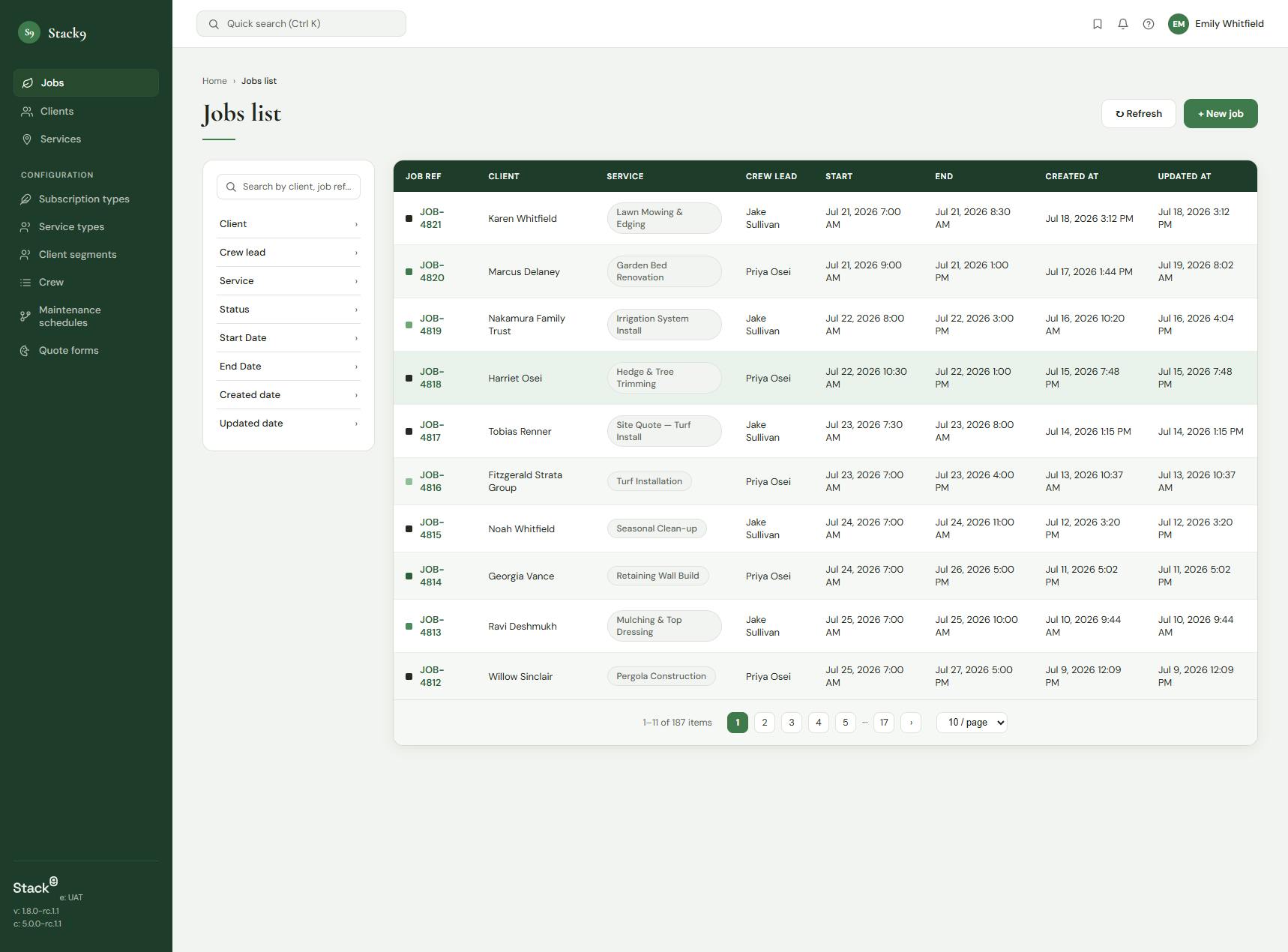
Task: Open the bookmarks icon in header
Action: click(1098, 24)
